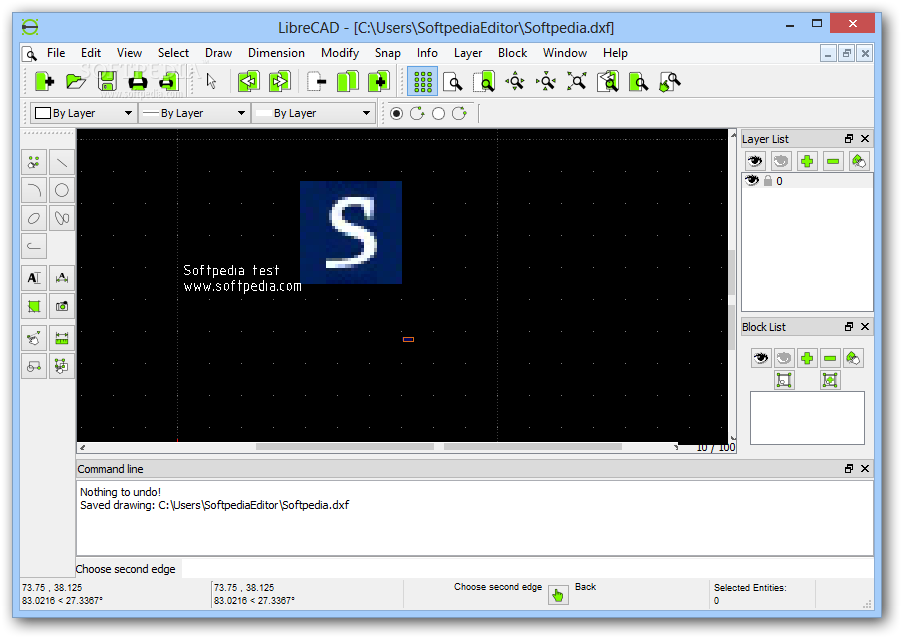Select the first filled radio option
The width and height of the screenshot is (902, 638).
[x=396, y=113]
